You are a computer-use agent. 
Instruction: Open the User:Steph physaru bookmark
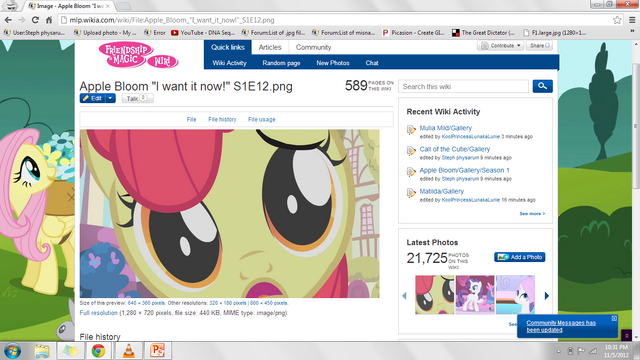pyautogui.click(x=34, y=33)
